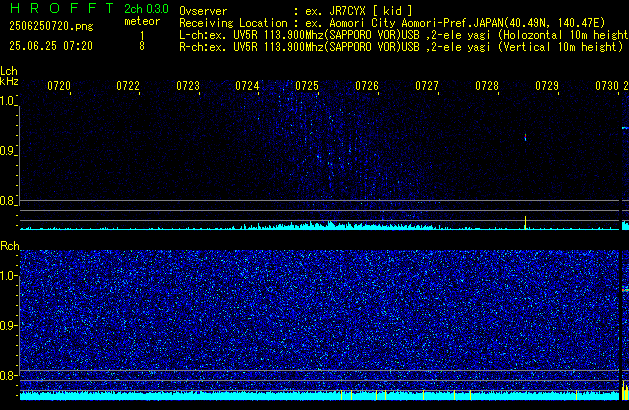Click the date 25.06.25 07:20
629x410 pixels.
51,46
